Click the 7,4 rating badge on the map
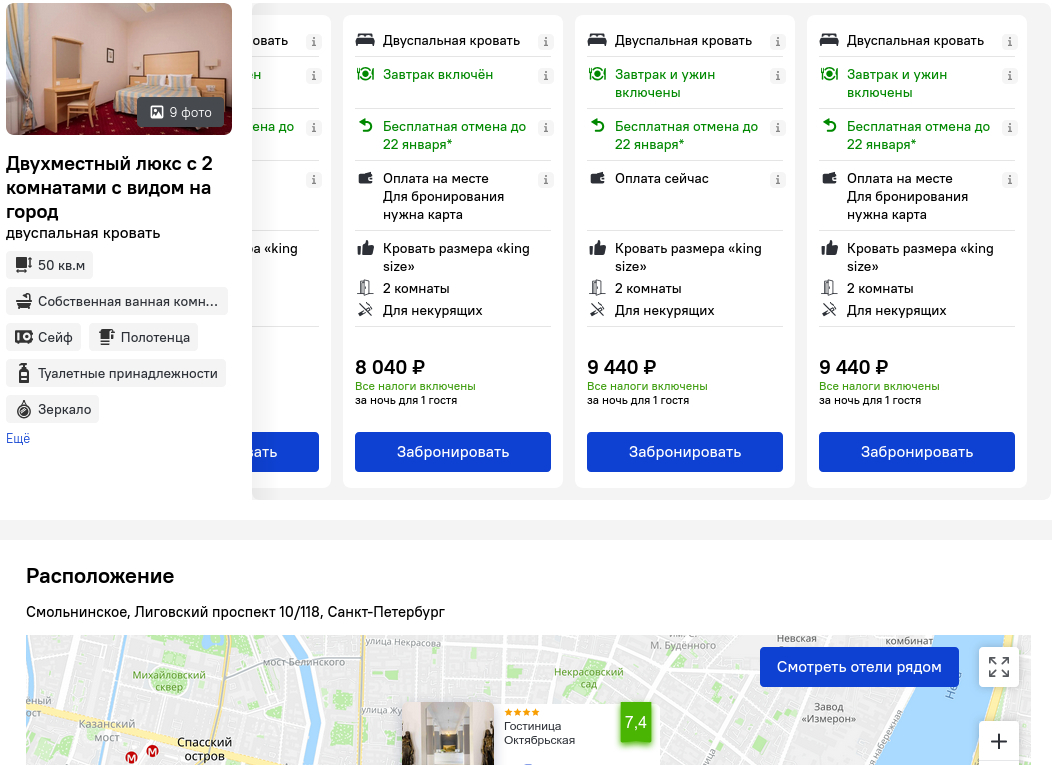Image resolution: width=1052 pixels, height=765 pixels. pos(635,723)
